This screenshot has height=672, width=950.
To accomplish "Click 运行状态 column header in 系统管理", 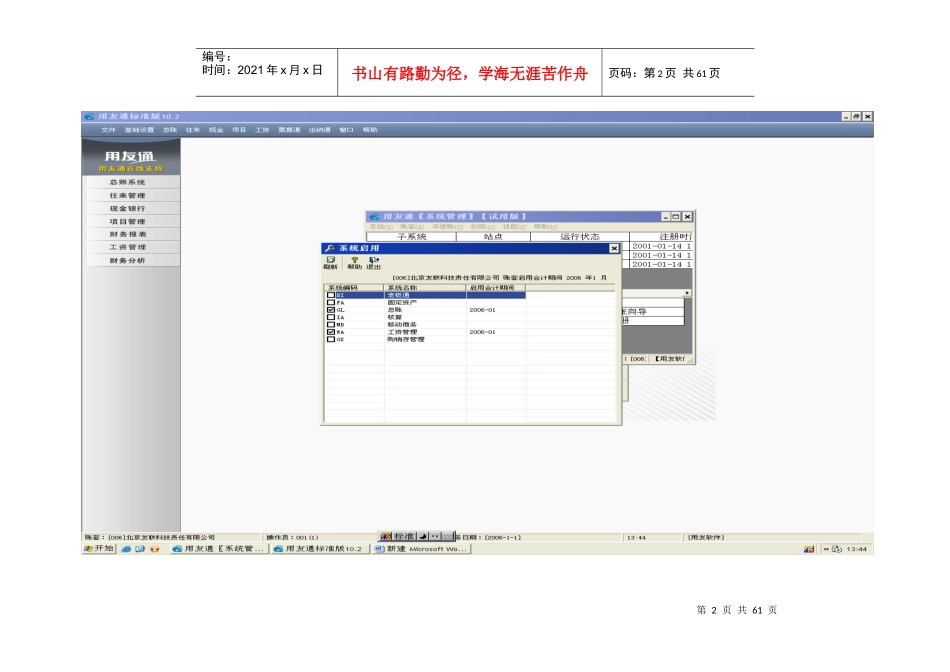I will (580, 236).
